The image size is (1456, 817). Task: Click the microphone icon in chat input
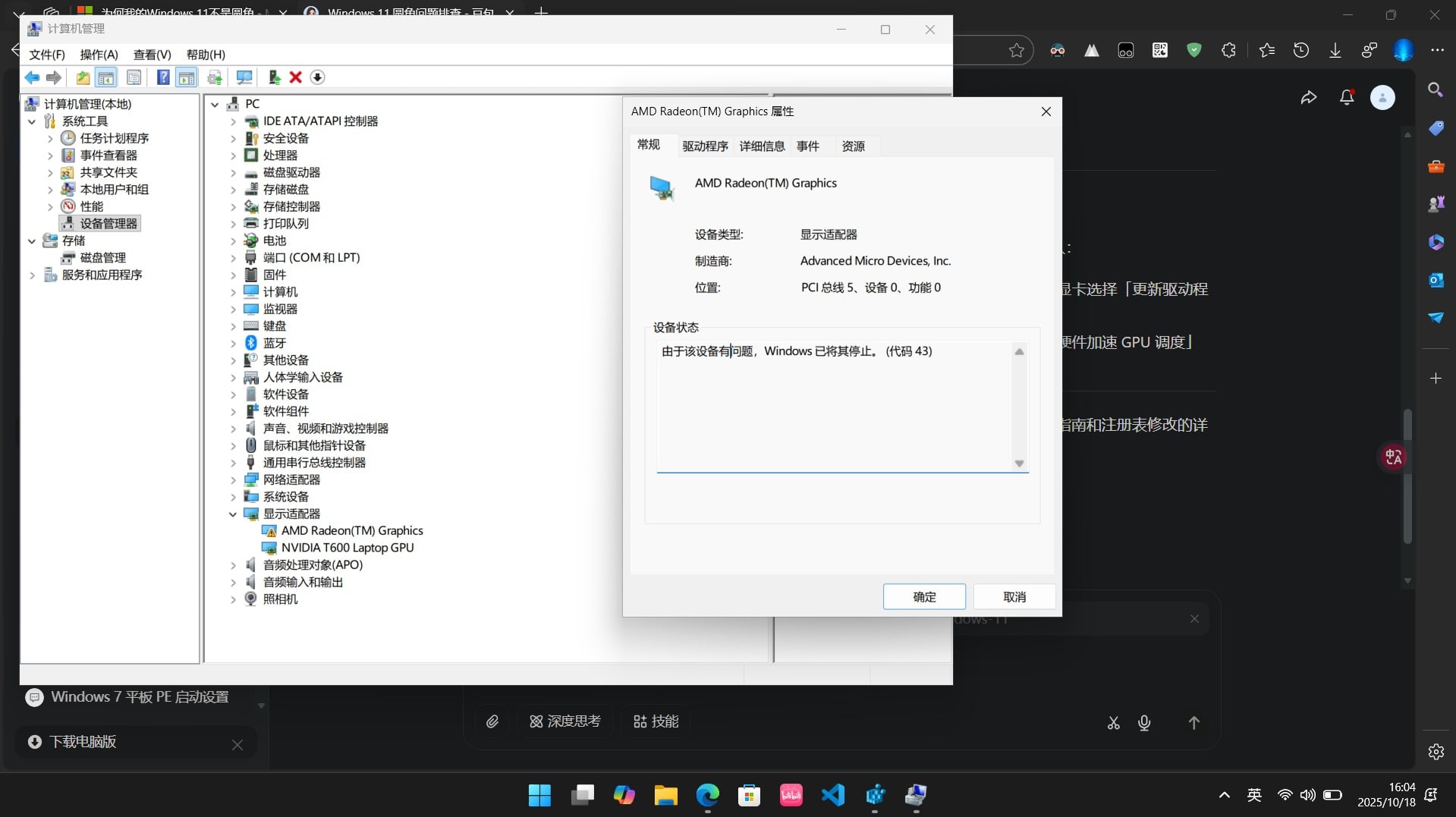click(x=1144, y=724)
